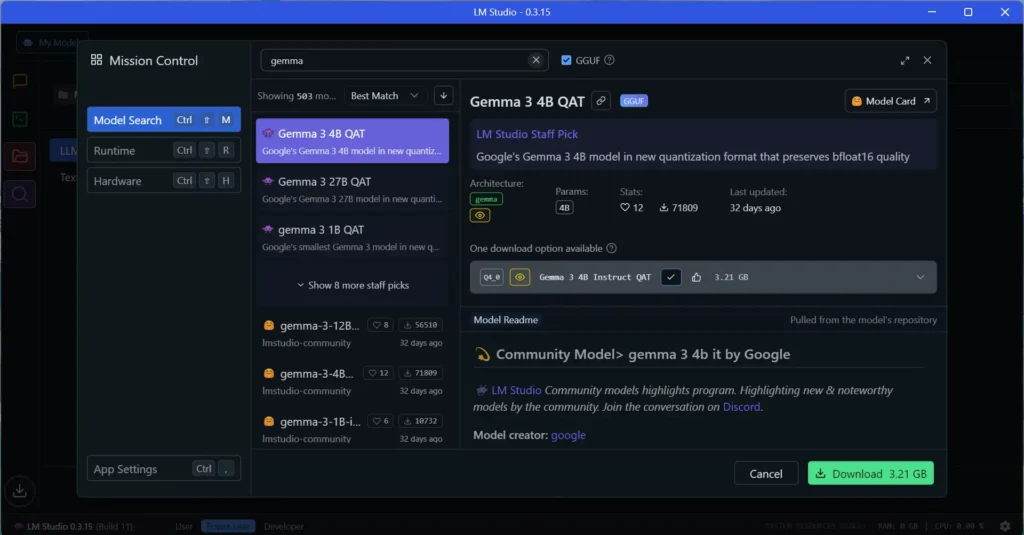Viewport: 1024px width, 535px height.
Task: Click the 56510 downloads badge
Action: coord(420,325)
